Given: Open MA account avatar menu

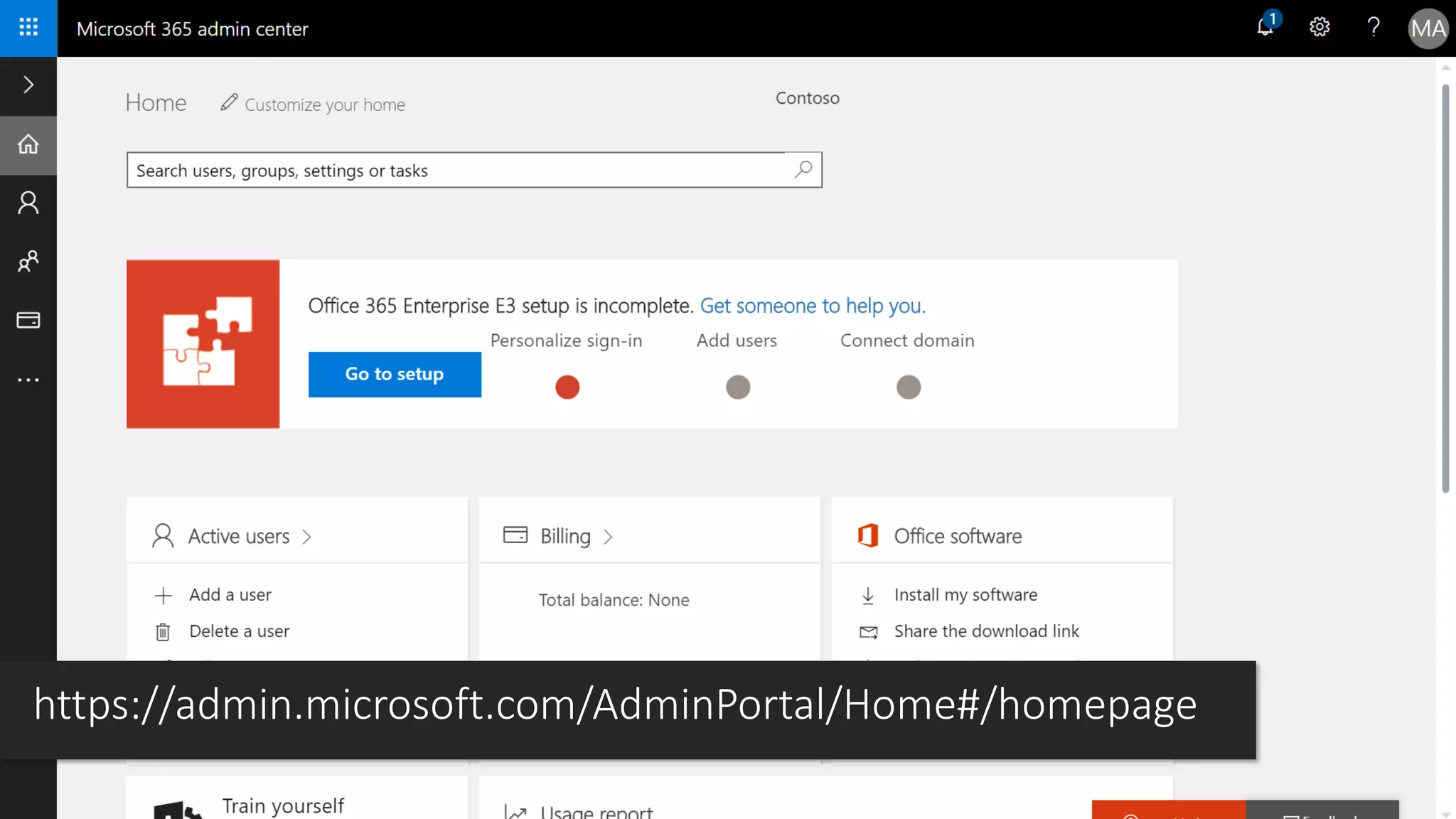Looking at the screenshot, I should tap(1428, 28).
